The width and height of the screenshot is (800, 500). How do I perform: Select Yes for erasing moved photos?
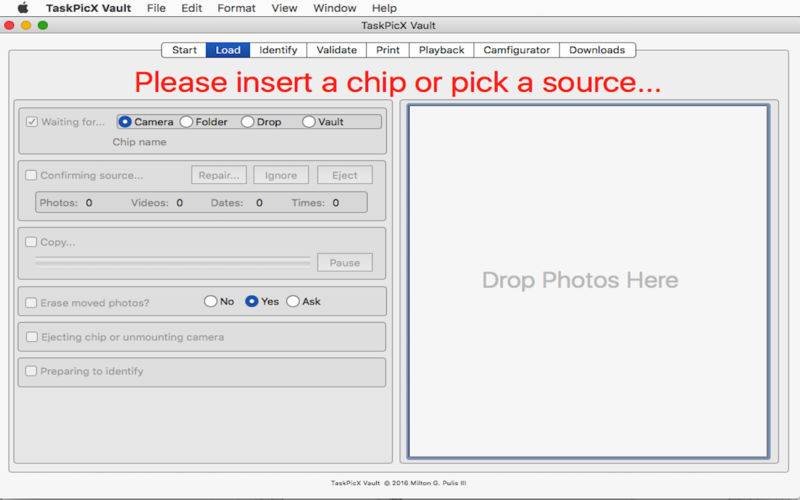click(252, 301)
